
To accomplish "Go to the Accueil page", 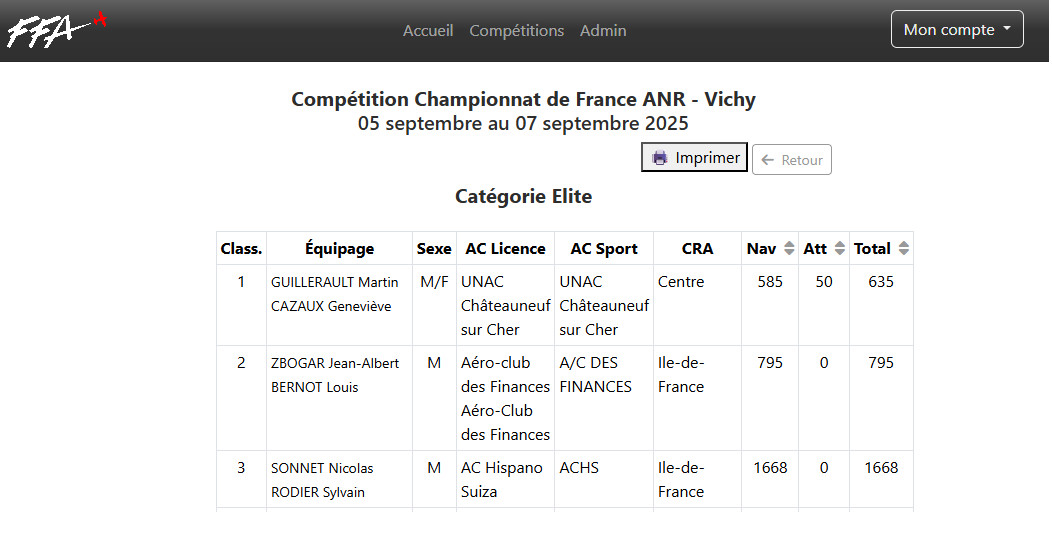I will click(x=428, y=31).
